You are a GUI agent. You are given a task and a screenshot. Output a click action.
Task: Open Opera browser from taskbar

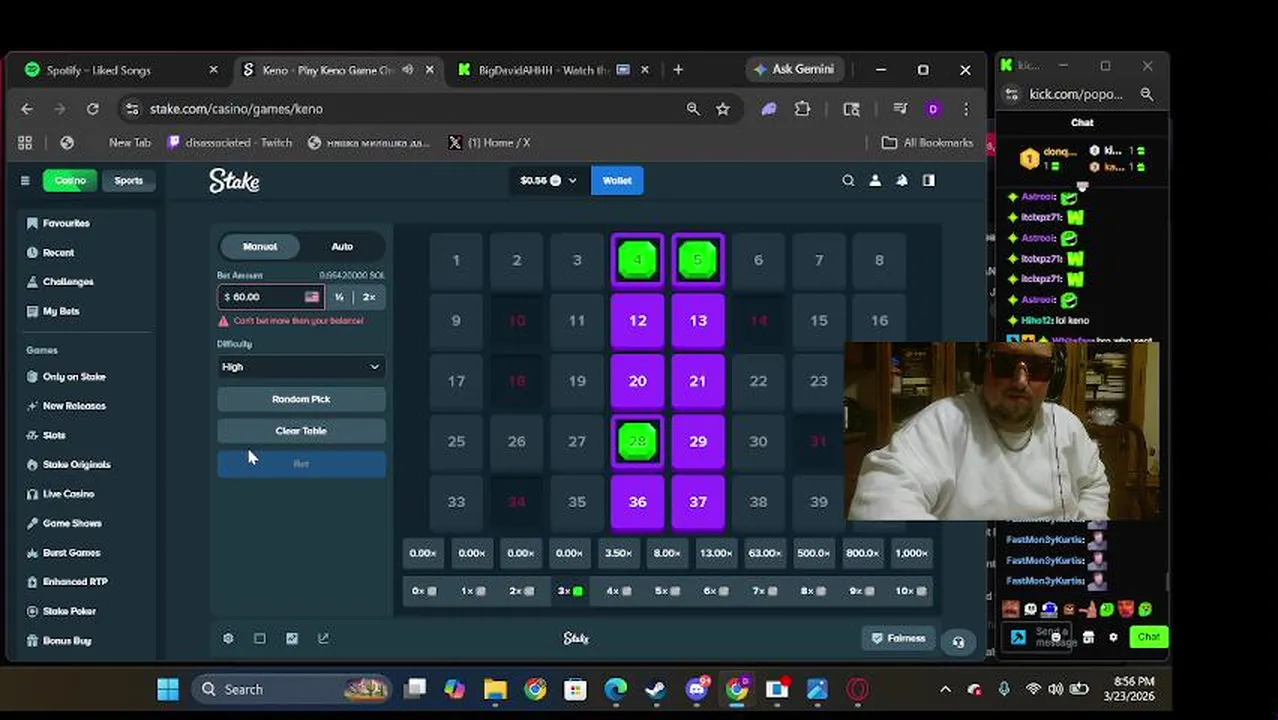tap(858, 689)
